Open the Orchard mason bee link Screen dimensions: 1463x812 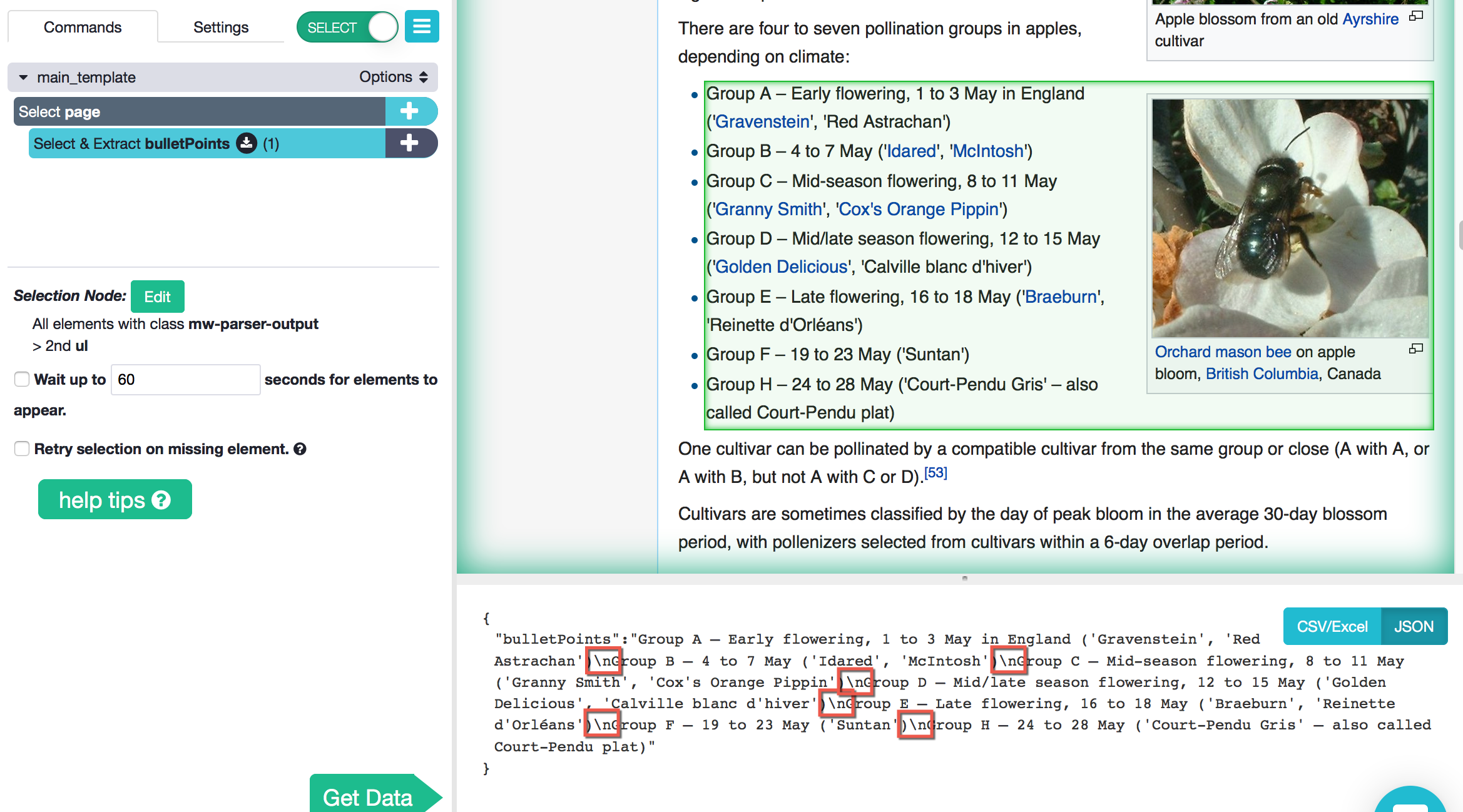[1223, 352]
